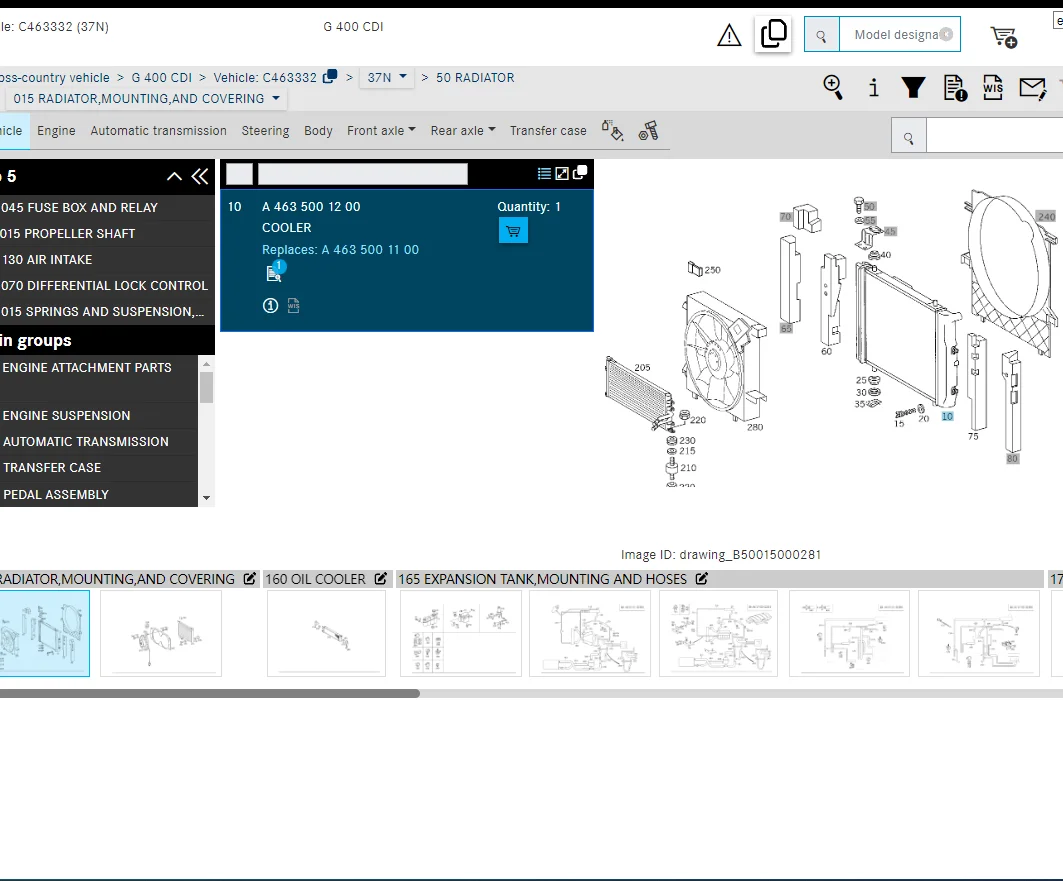Click callout 240 fan shroud in drawing
This screenshot has width=1063, height=881.
pyautogui.click(x=1046, y=216)
